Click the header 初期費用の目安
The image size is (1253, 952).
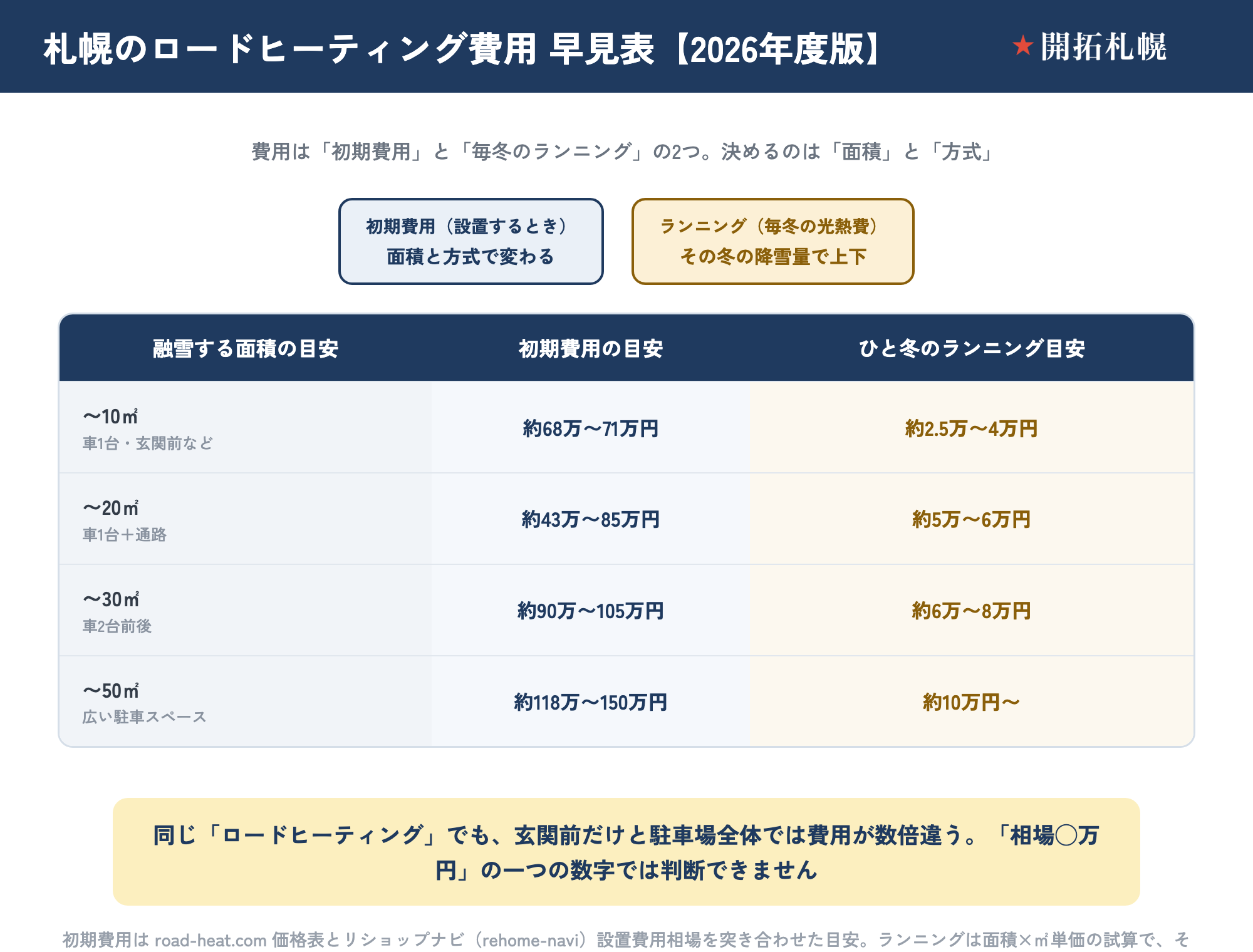click(591, 348)
